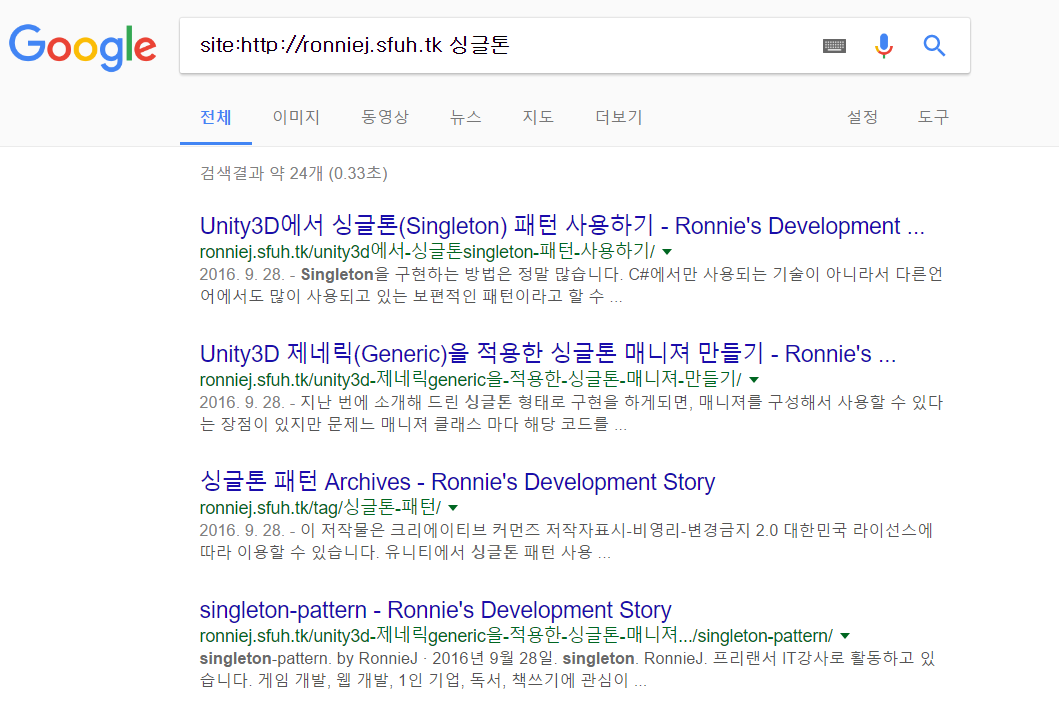Open the on-screen keyboard input tool

pyautogui.click(x=834, y=46)
